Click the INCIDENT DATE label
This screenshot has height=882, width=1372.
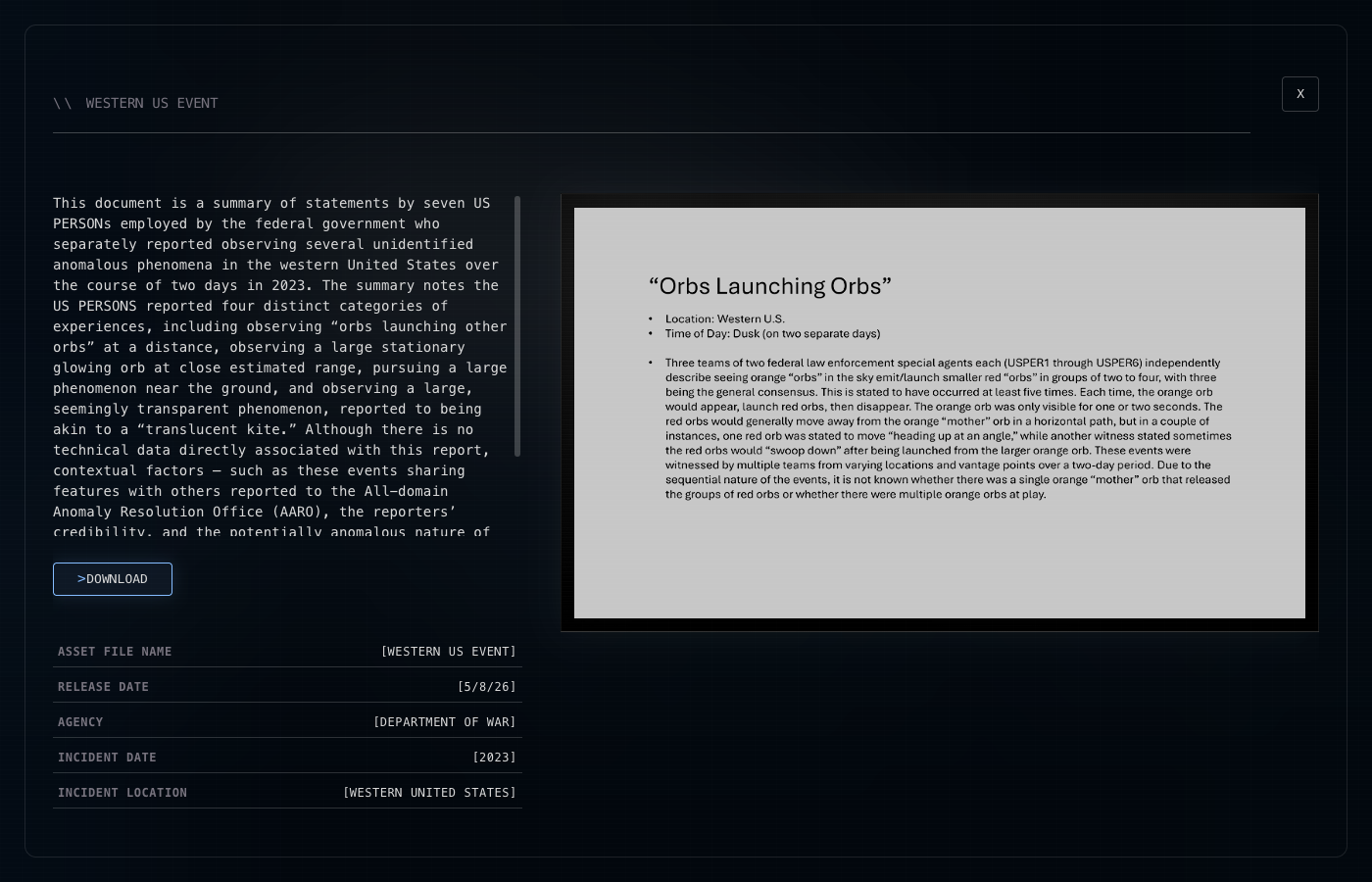point(107,758)
